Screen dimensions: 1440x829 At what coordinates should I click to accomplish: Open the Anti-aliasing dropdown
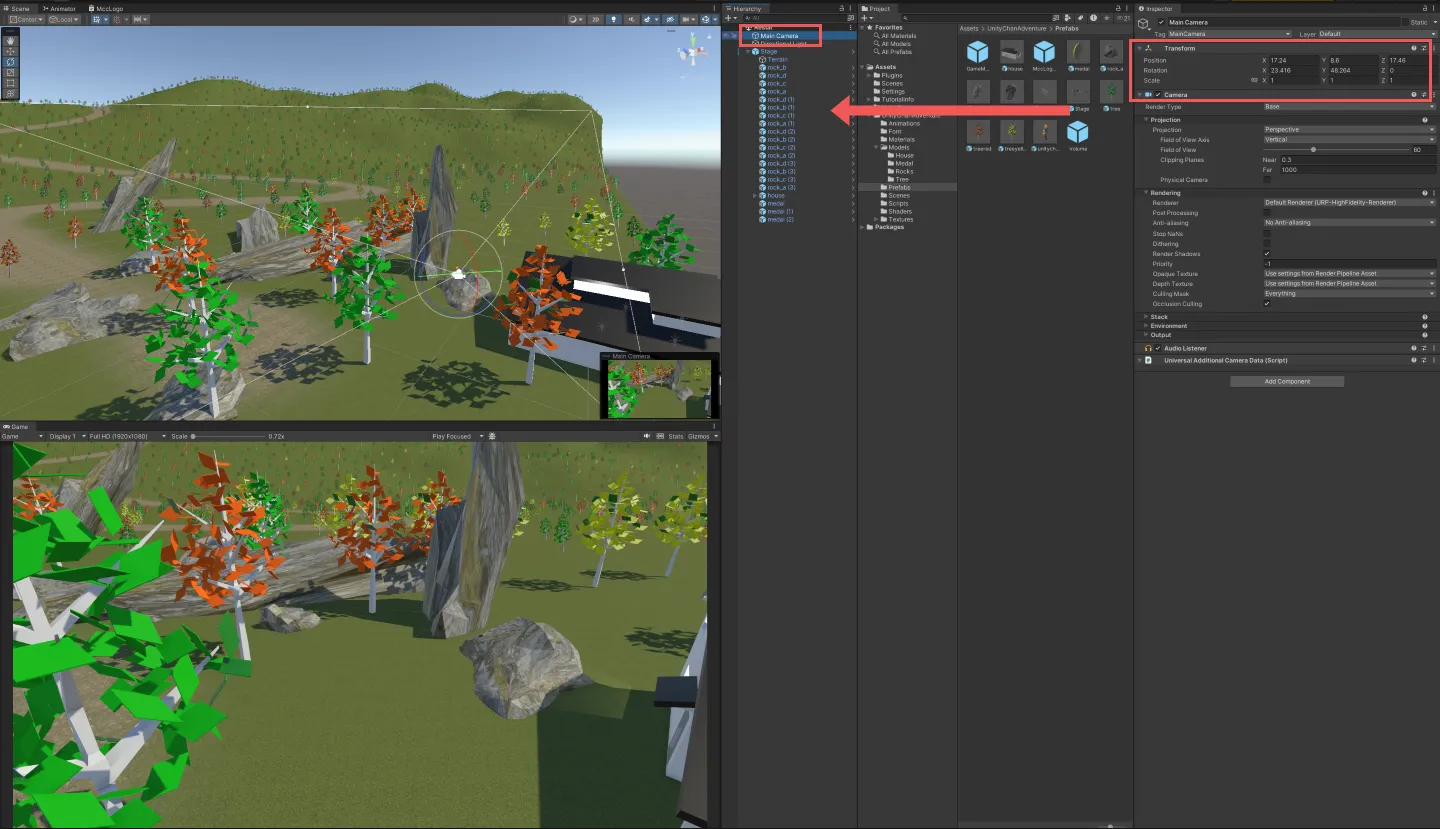click(x=1349, y=223)
